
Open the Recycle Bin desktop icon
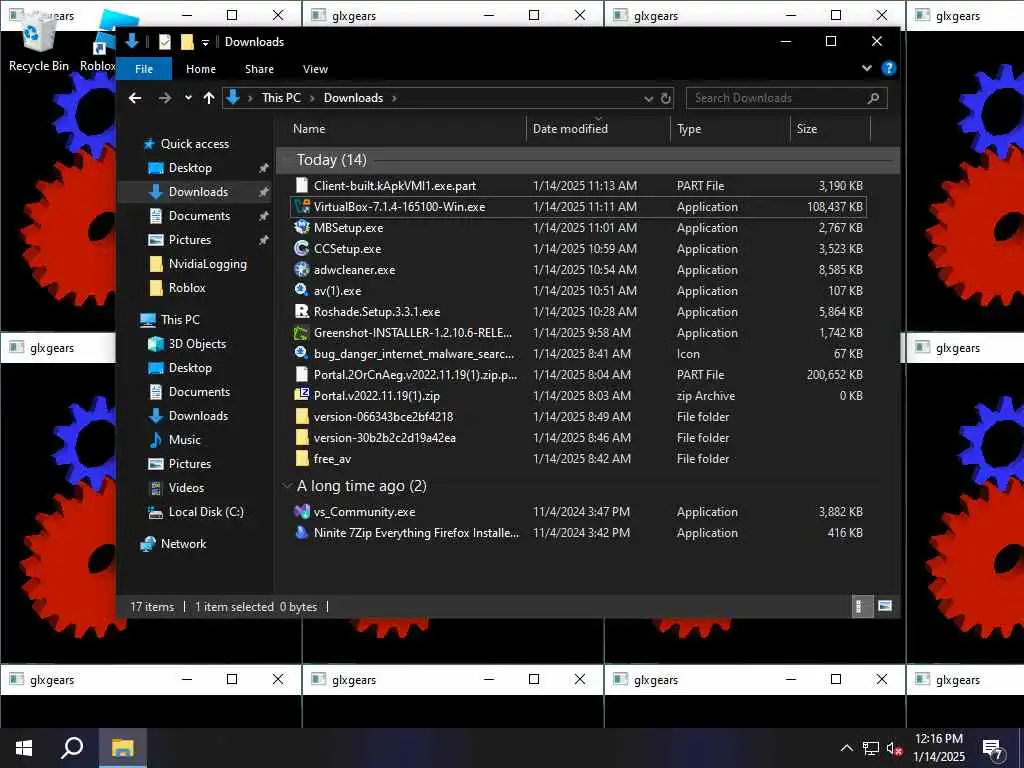point(39,39)
